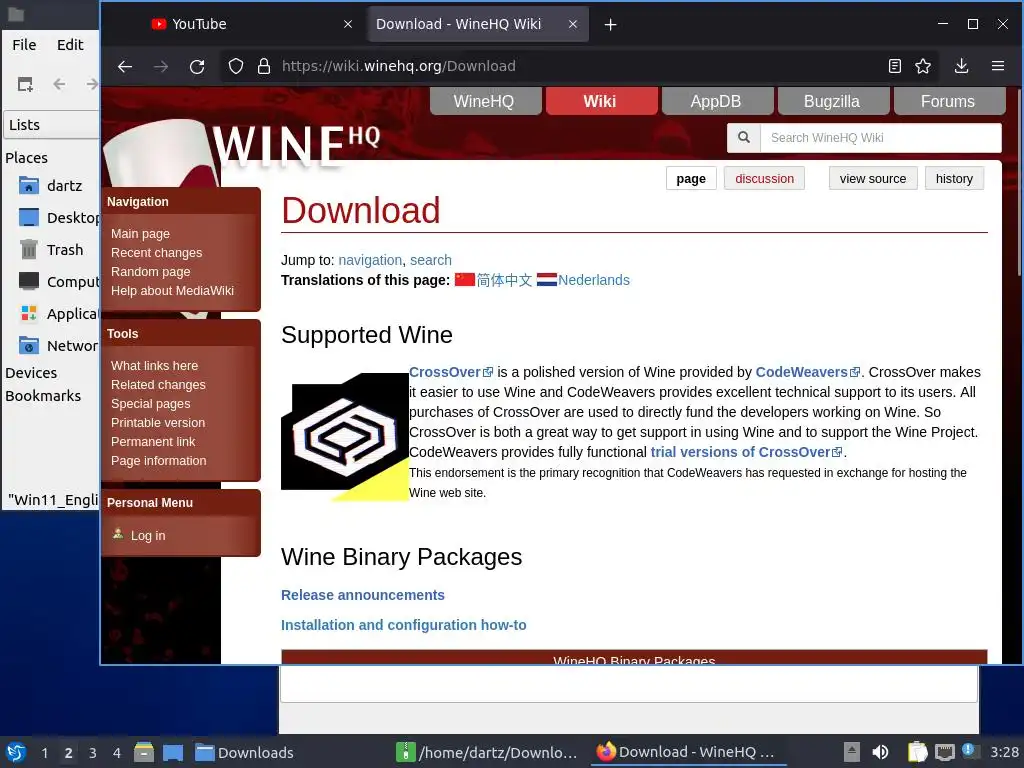Open Release announcements link
Screen dimensions: 1024x768
(362, 595)
